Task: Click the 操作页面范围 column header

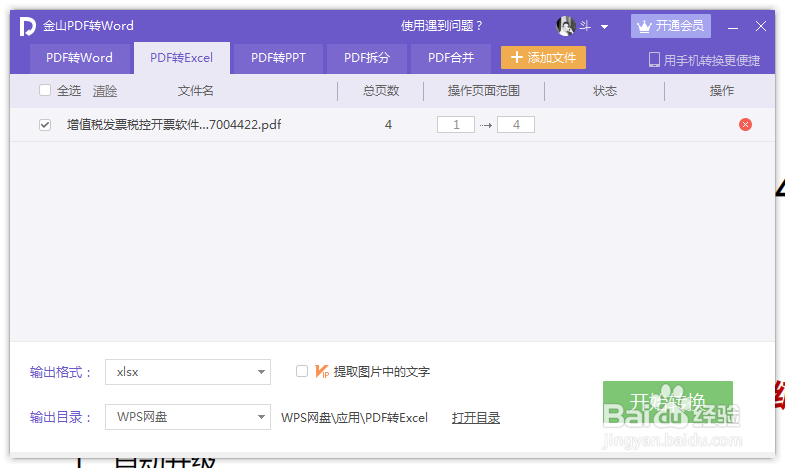Action: click(484, 91)
